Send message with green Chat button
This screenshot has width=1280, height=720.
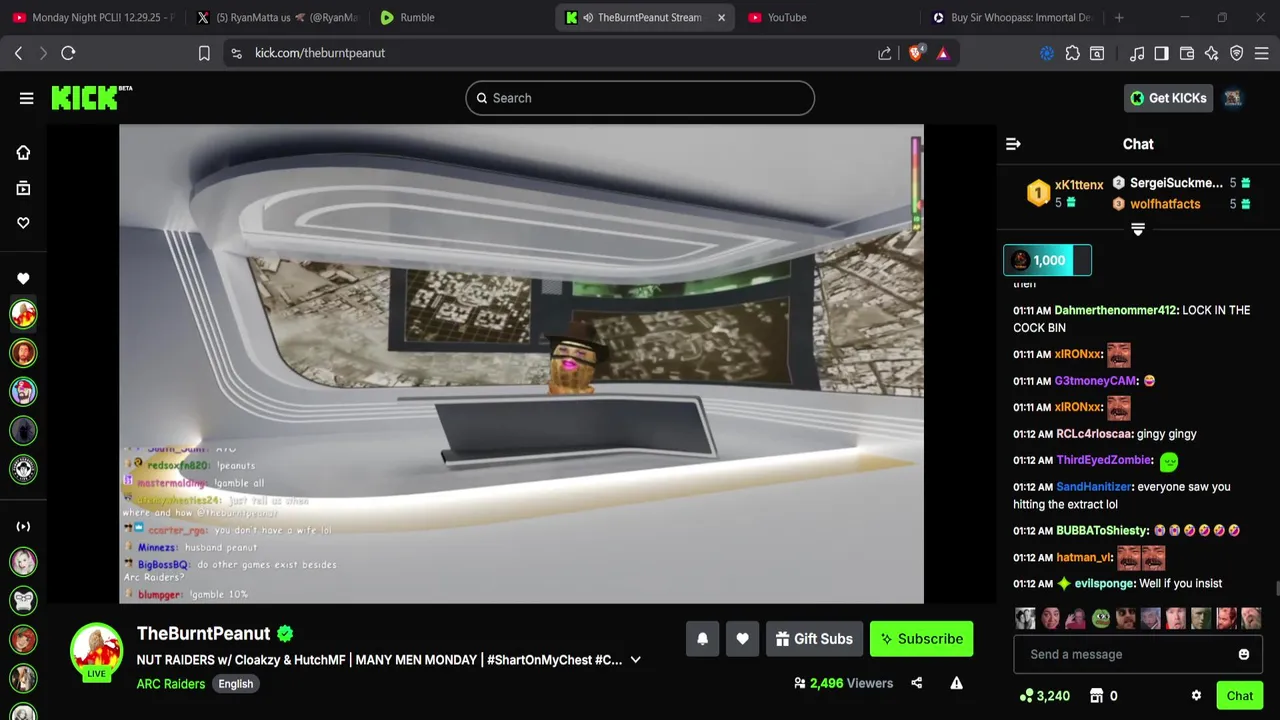pos(1240,696)
